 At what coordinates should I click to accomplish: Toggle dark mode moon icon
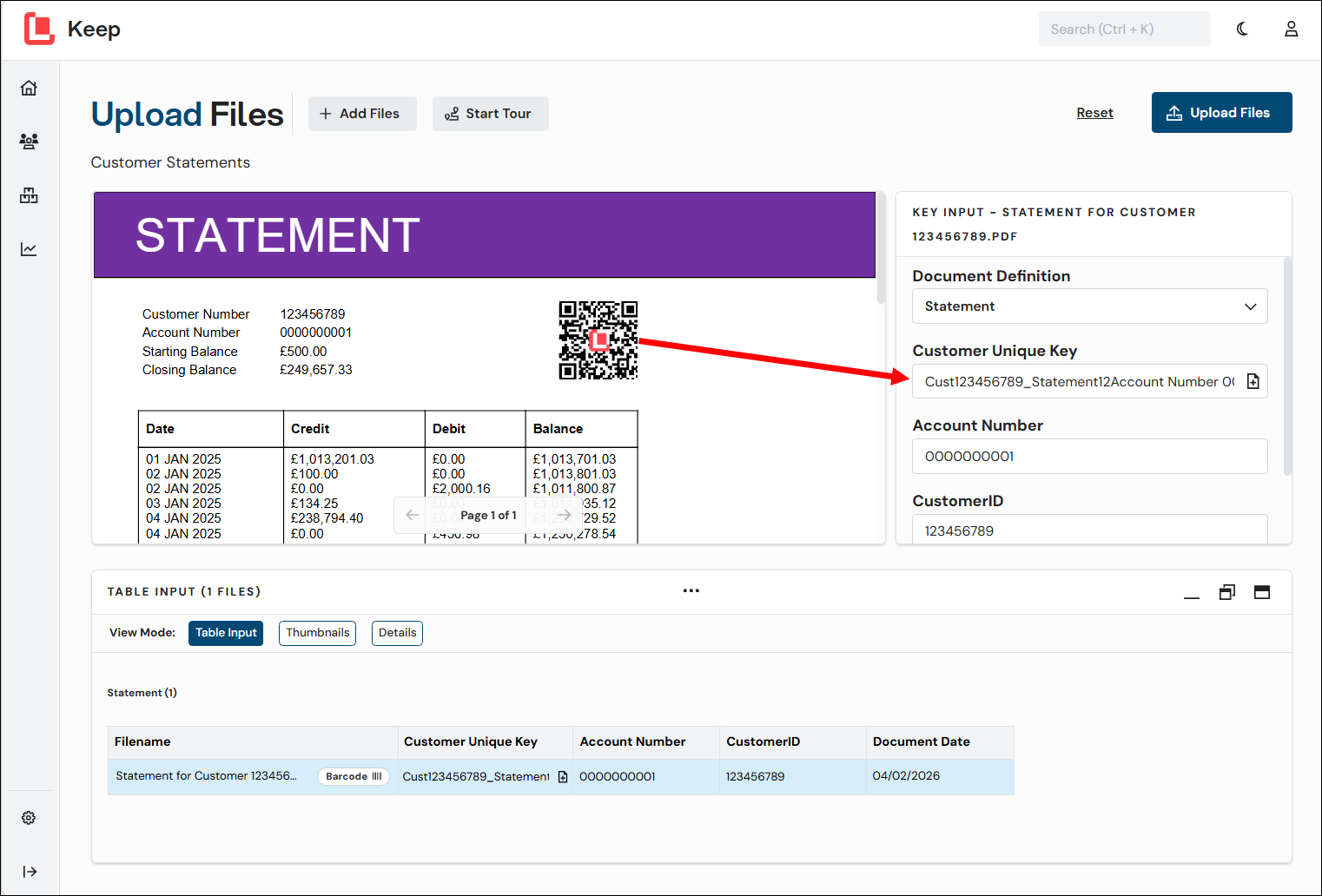coord(1243,29)
